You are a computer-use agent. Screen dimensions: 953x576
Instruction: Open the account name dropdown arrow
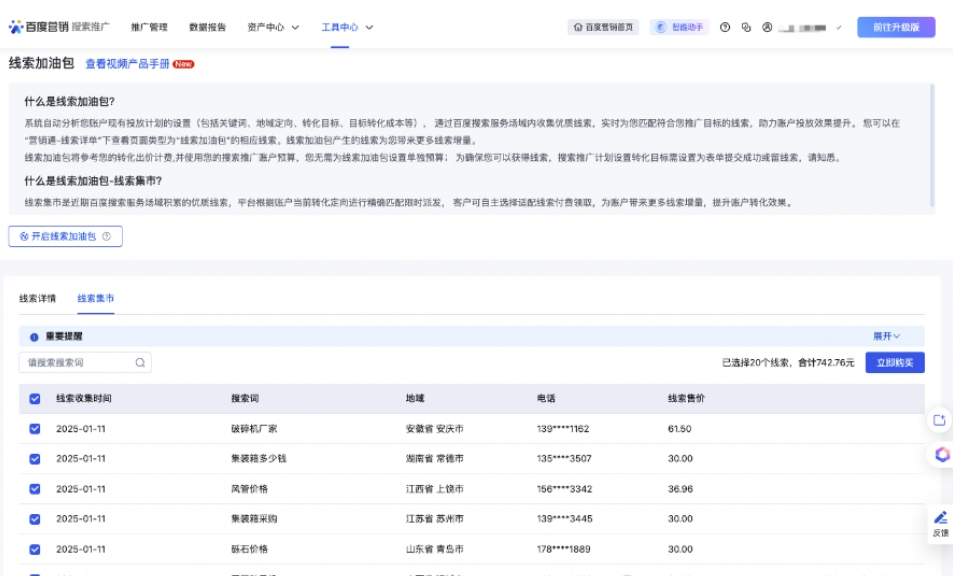click(839, 27)
